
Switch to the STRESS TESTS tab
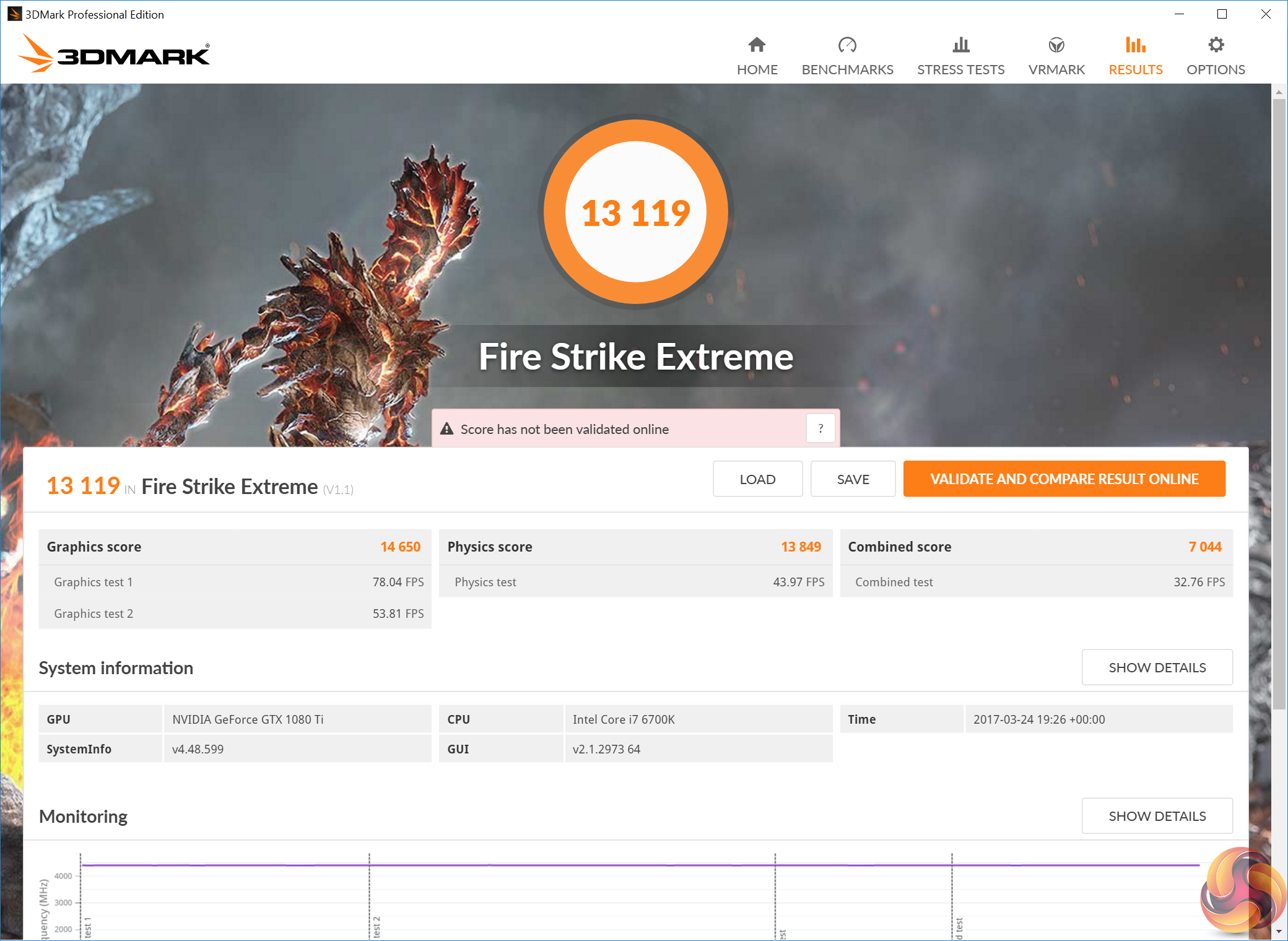(960, 69)
